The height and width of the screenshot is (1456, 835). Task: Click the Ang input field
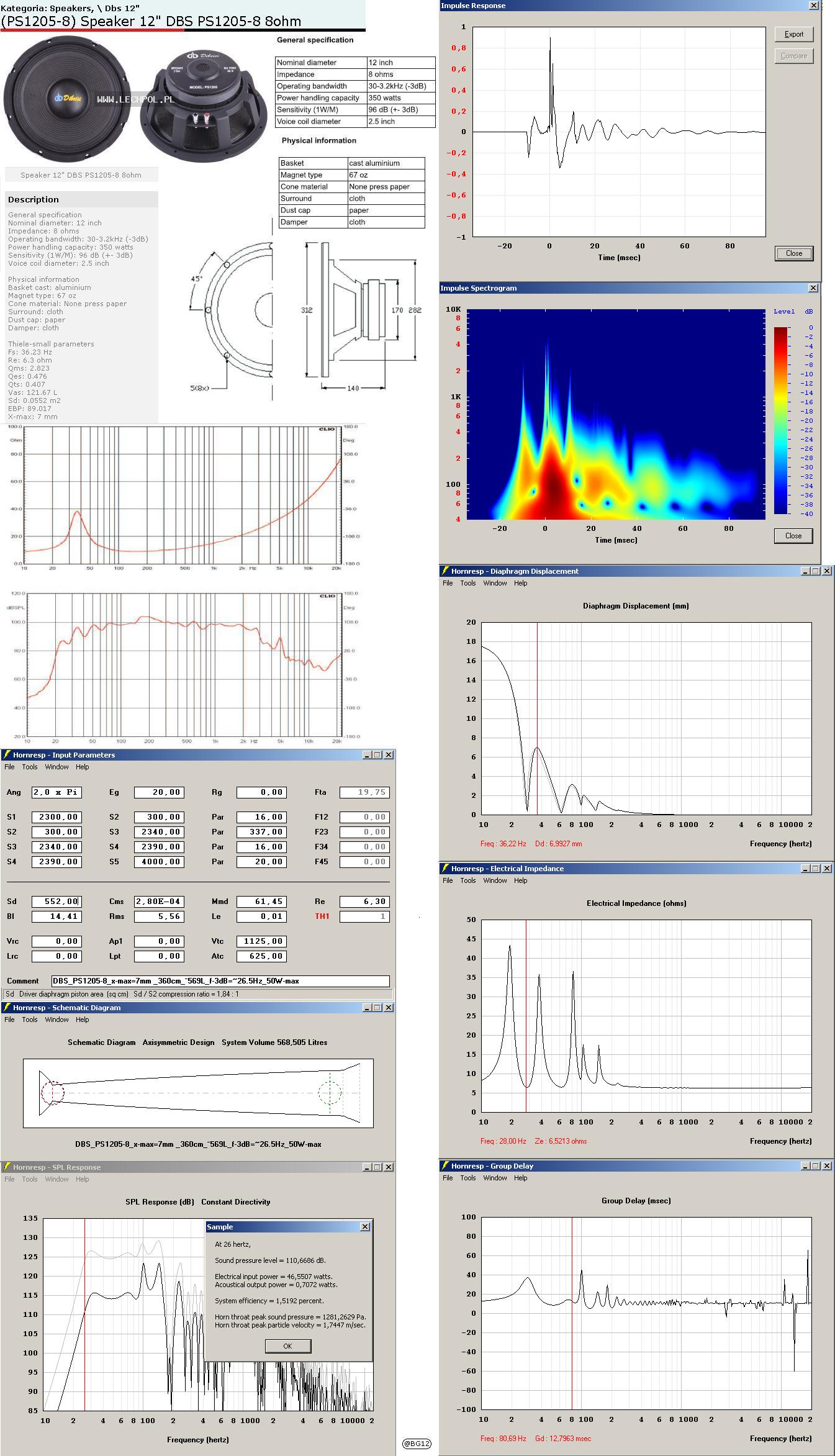coord(56,792)
